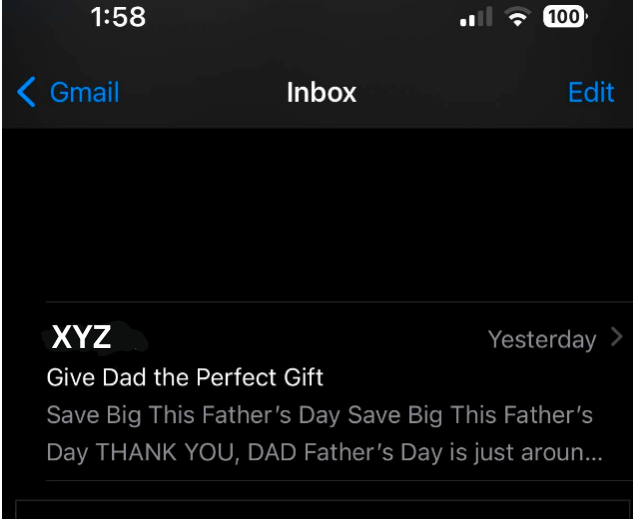Tap the back chevron arrow

[27, 93]
